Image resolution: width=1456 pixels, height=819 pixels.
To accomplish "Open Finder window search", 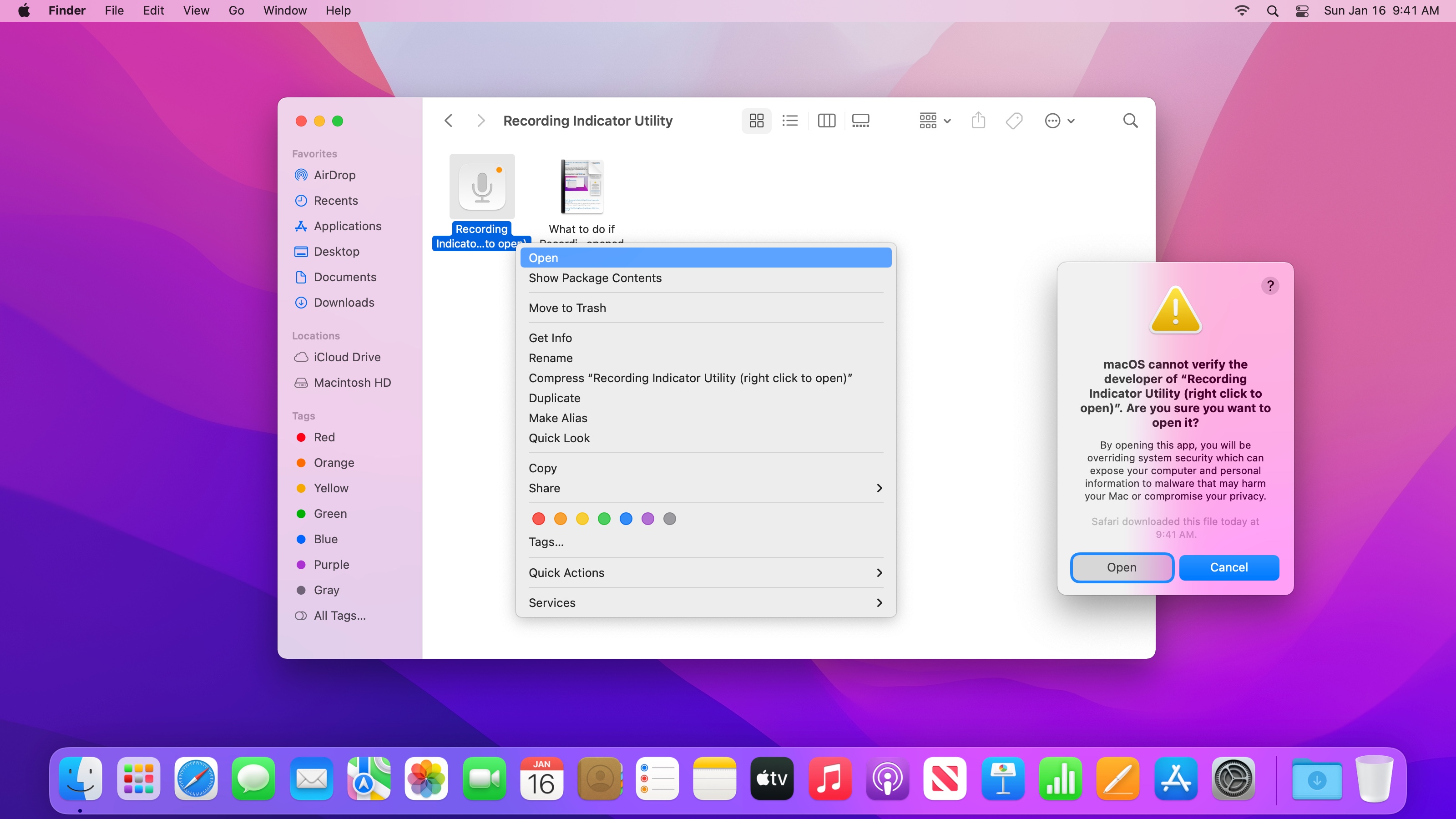I will click(1130, 121).
